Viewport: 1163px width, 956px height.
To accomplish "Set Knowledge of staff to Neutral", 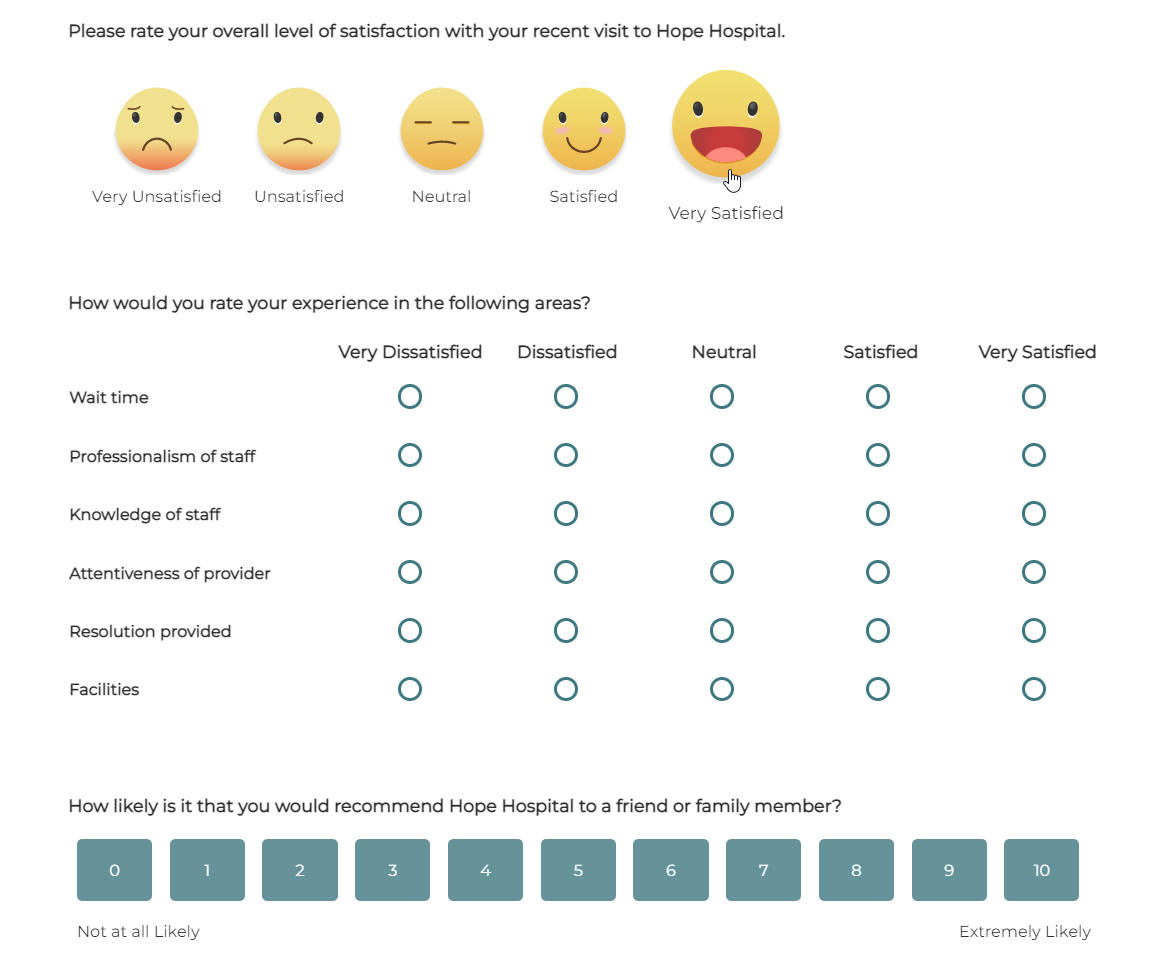I will point(722,514).
